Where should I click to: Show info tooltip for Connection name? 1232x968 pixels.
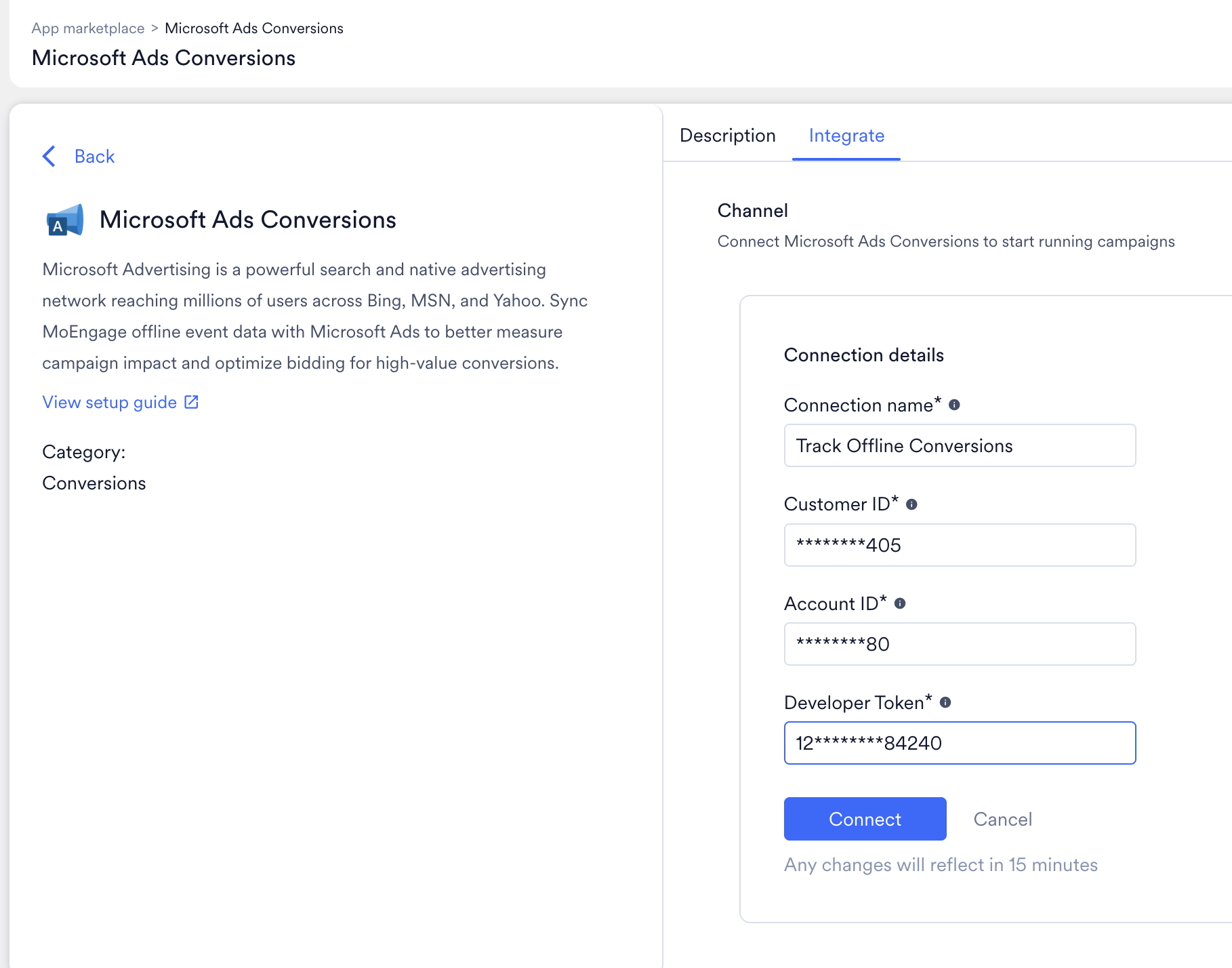point(954,405)
